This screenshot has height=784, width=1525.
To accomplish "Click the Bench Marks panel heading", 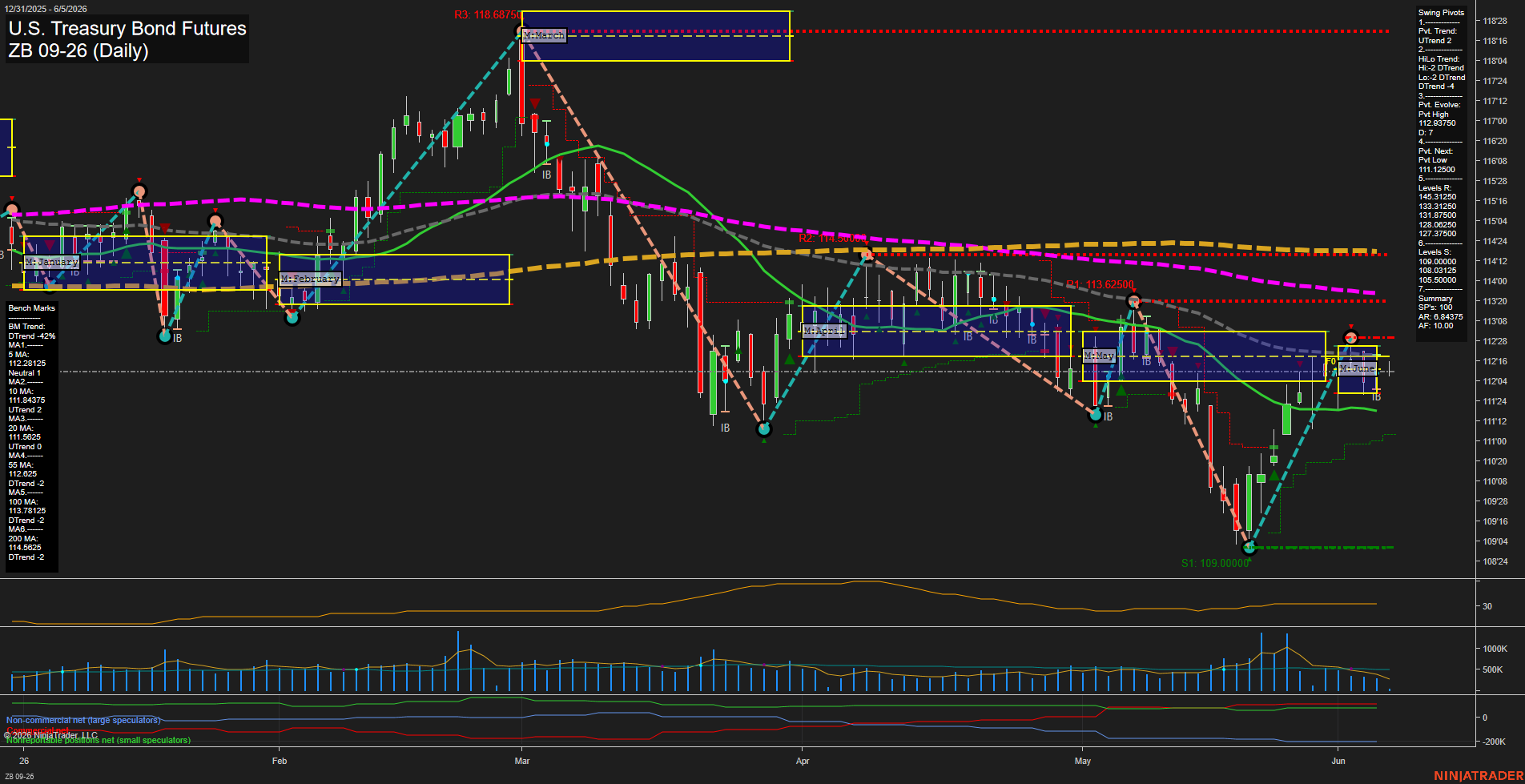I will pyautogui.click(x=32, y=308).
